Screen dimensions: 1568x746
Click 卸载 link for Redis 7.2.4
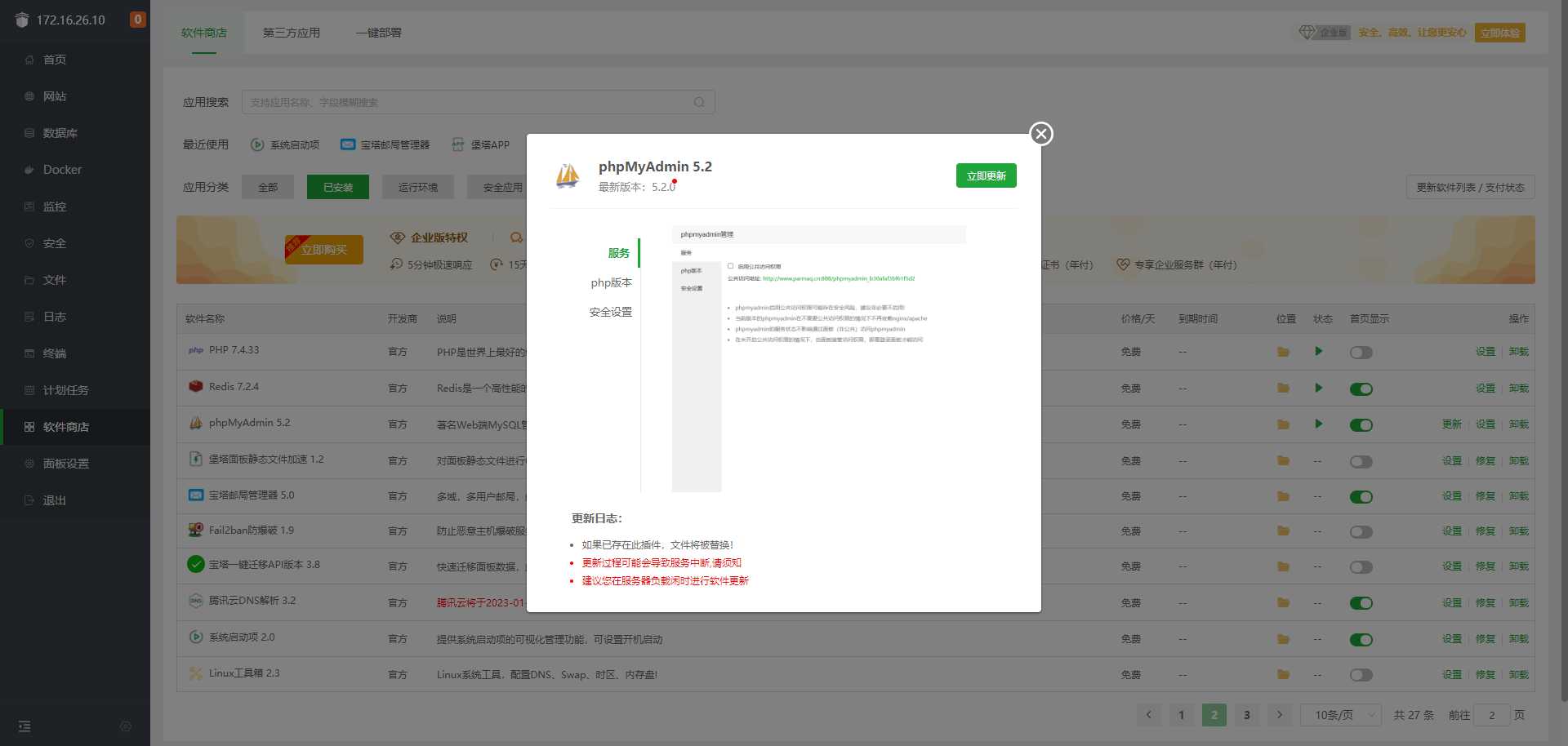click(x=1519, y=389)
